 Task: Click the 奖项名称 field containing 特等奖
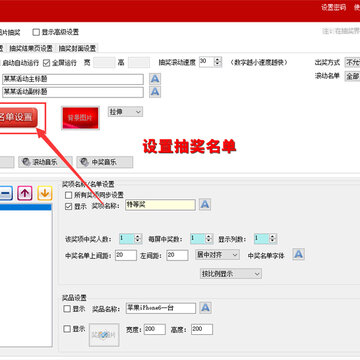tap(160, 205)
